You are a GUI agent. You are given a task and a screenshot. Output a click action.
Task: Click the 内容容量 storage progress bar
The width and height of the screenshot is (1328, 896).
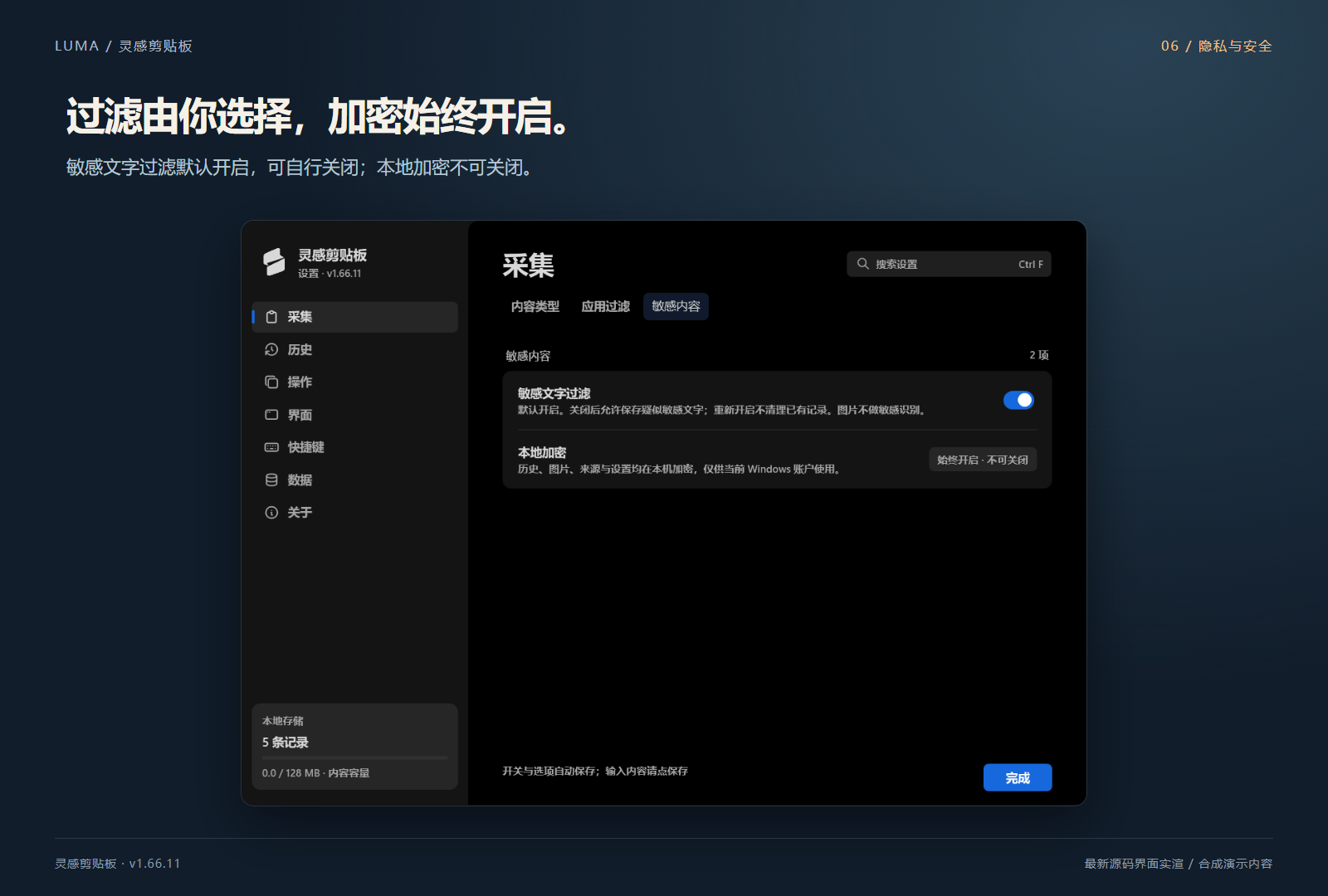354,757
